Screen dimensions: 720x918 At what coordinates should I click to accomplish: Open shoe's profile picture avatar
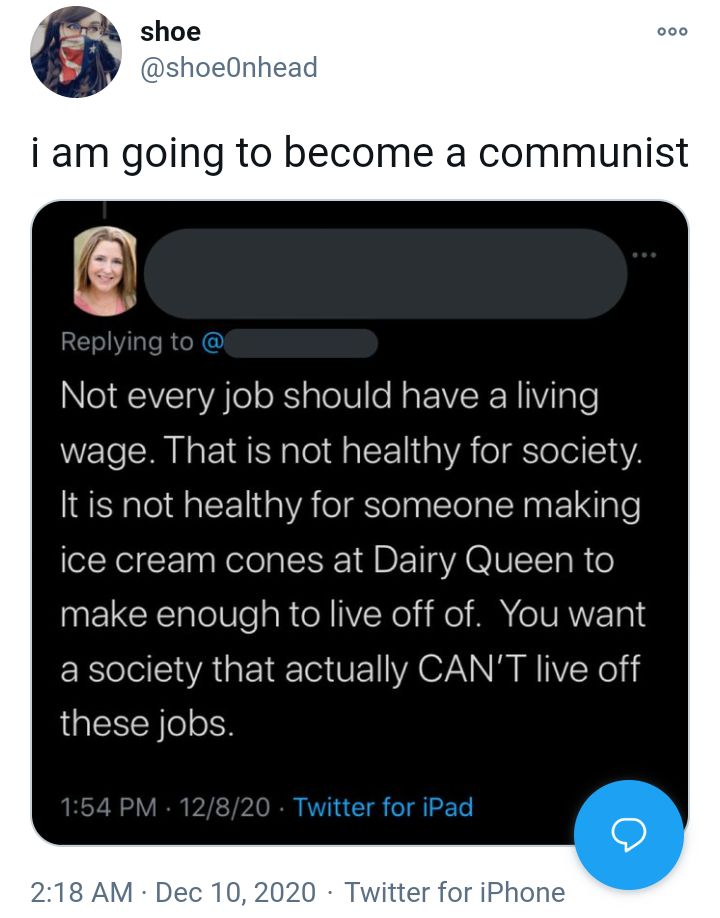(76, 52)
